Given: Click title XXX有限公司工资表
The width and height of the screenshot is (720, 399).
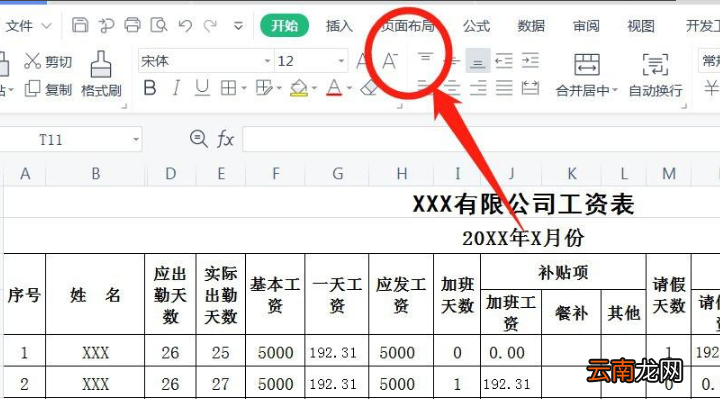Looking at the screenshot, I should (x=523, y=204).
